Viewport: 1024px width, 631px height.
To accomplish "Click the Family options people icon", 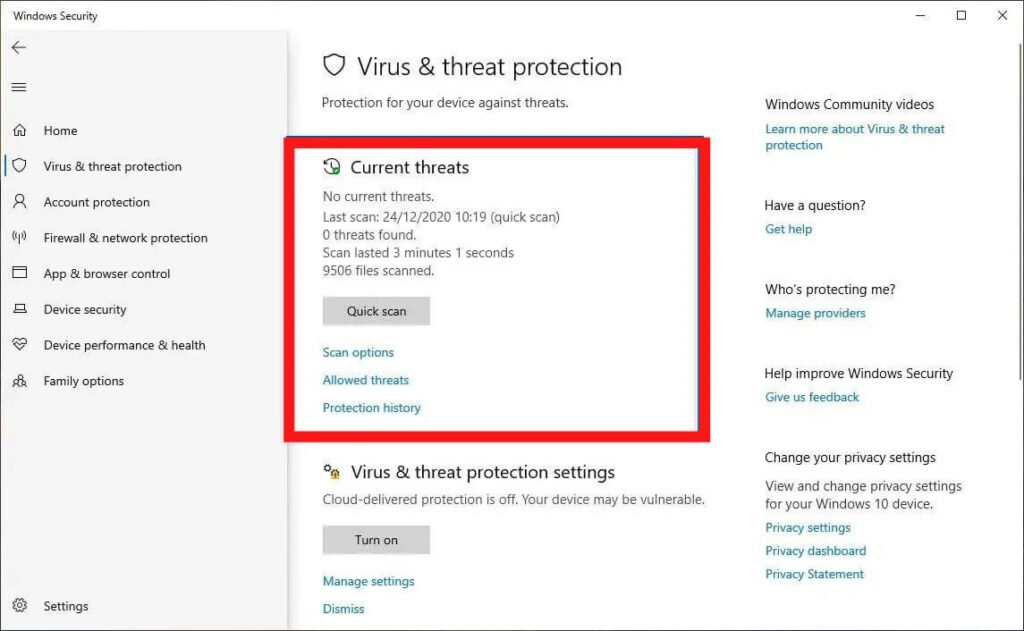I will pyautogui.click(x=19, y=381).
